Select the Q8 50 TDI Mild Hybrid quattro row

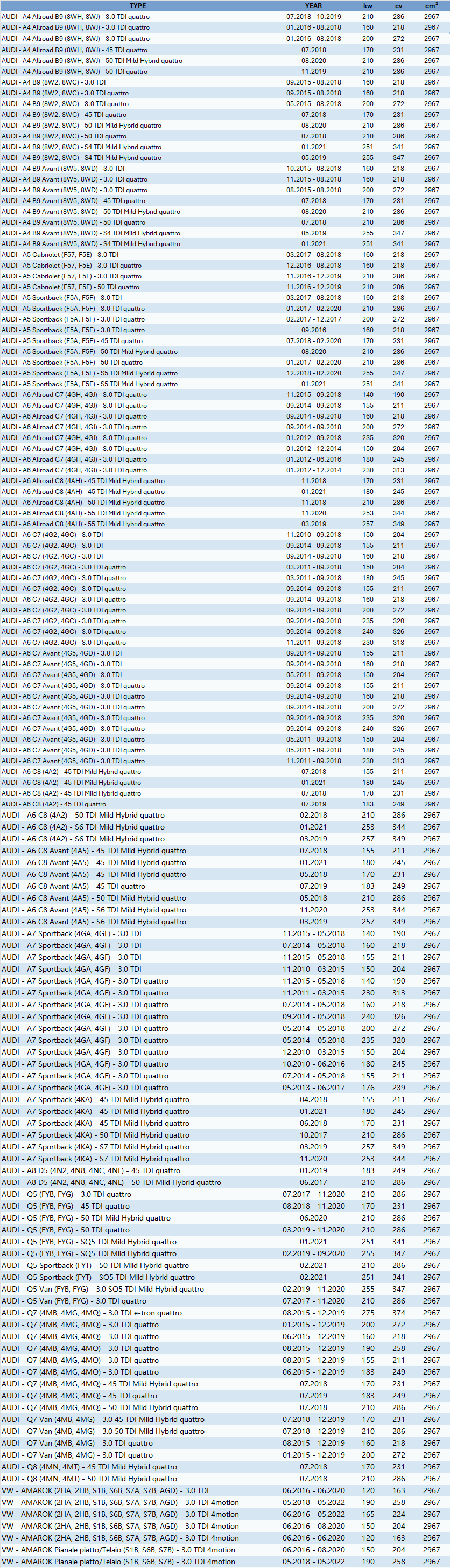(x=89, y=1479)
